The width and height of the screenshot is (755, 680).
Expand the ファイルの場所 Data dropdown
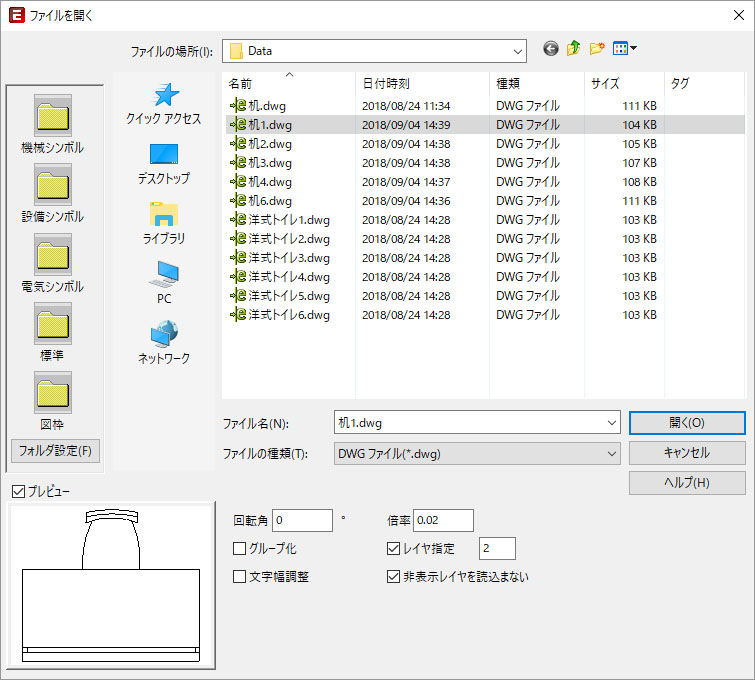(x=517, y=51)
